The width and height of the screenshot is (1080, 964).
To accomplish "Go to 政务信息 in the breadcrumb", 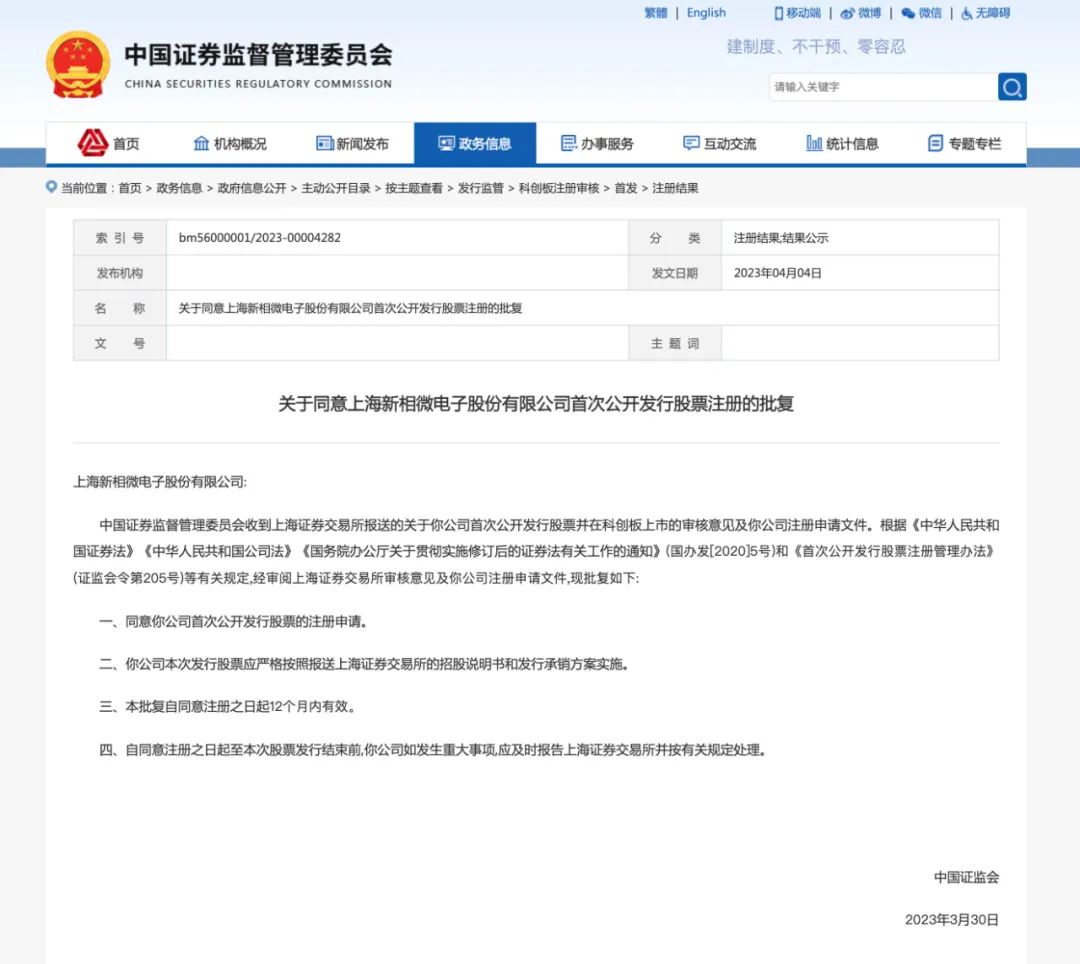I will coord(179,188).
